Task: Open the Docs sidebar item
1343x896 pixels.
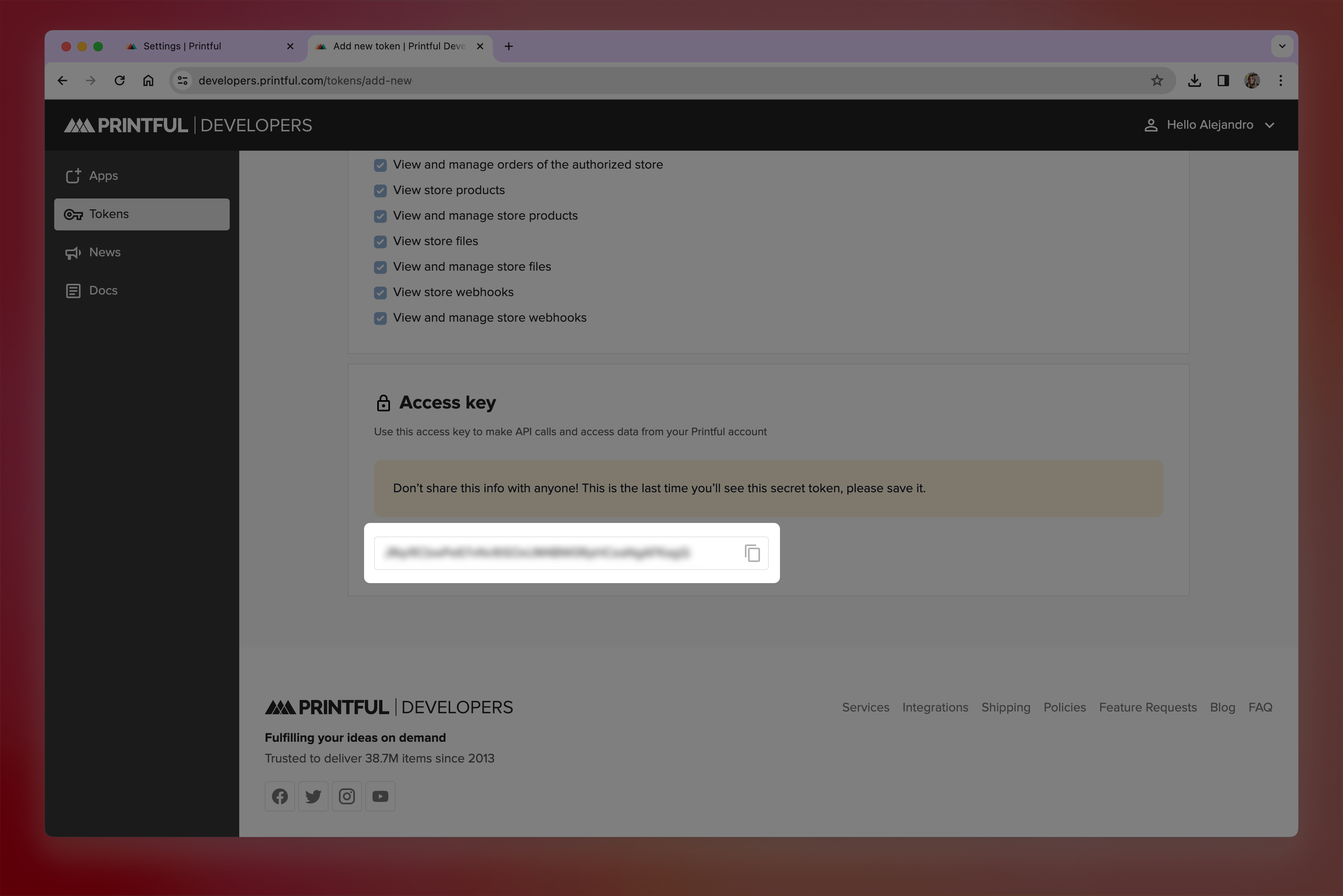Action: [x=103, y=290]
